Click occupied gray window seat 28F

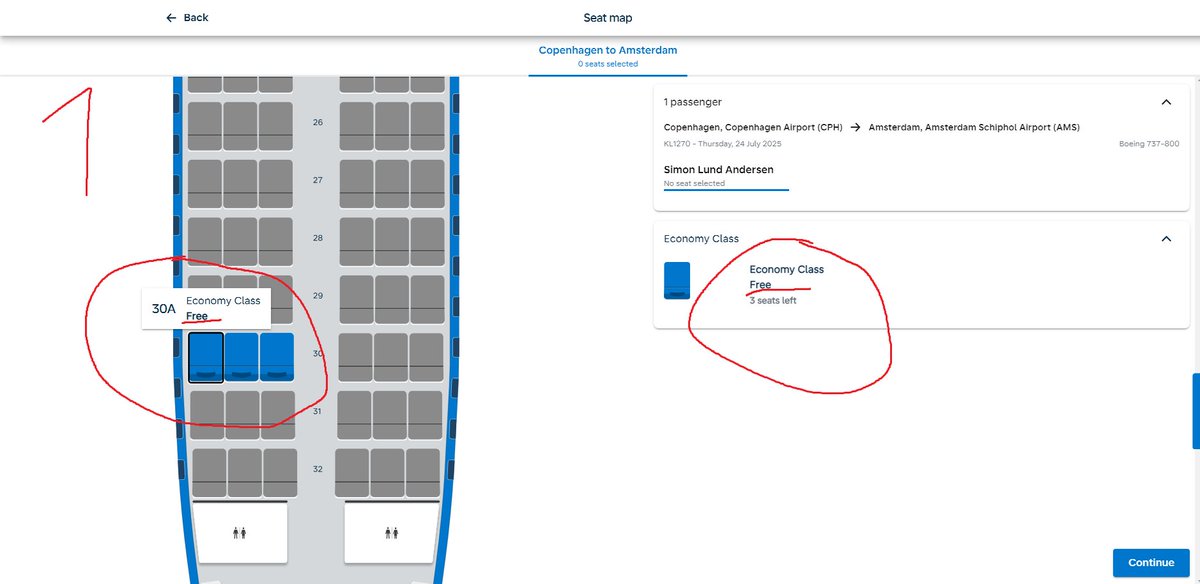click(427, 242)
